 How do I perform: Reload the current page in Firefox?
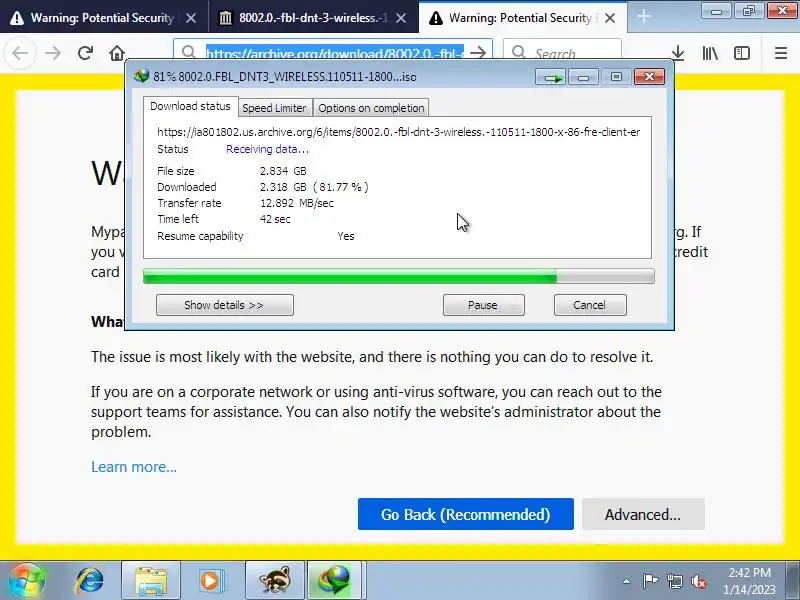pos(85,53)
